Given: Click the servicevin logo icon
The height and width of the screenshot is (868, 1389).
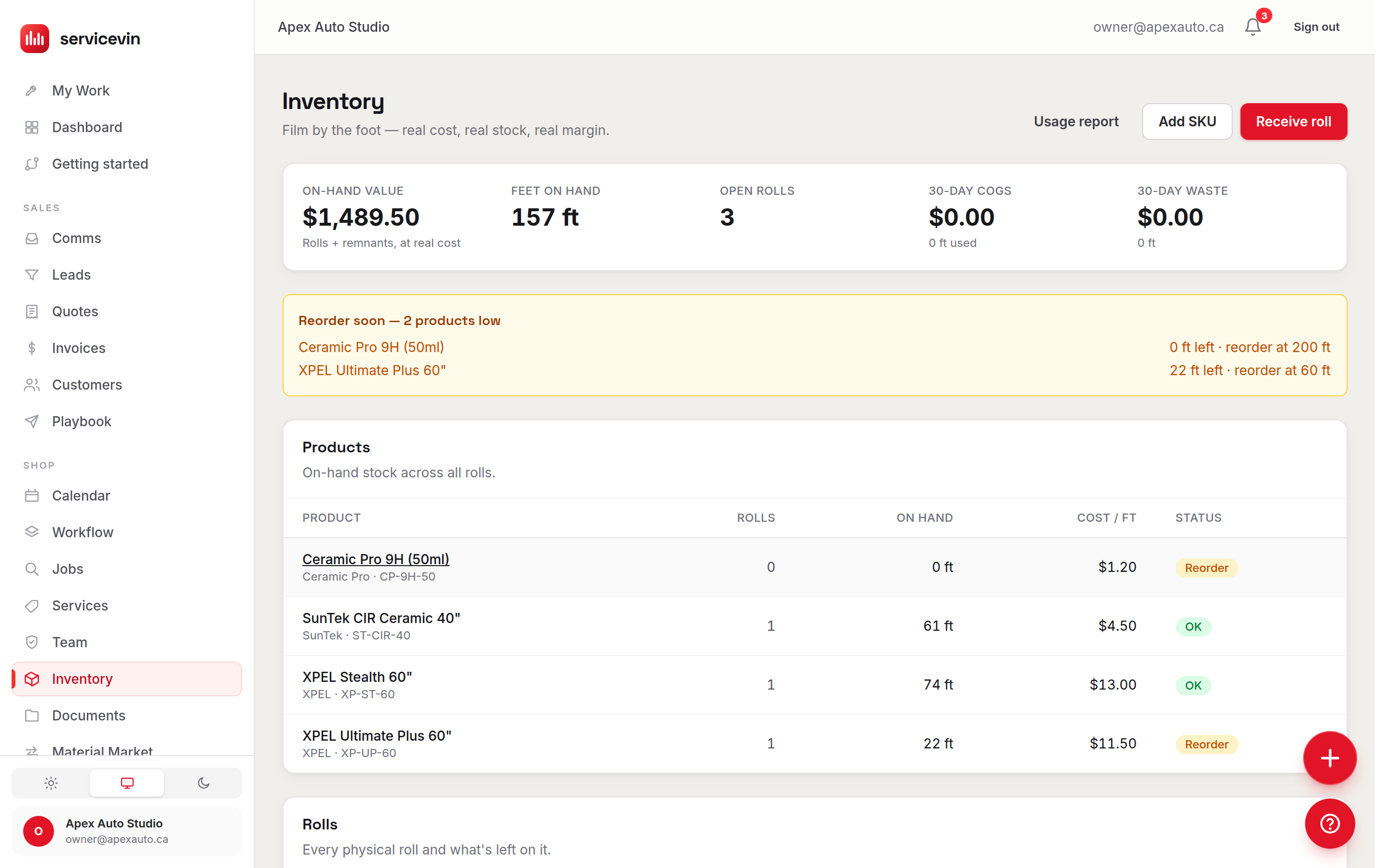Looking at the screenshot, I should pyautogui.click(x=34, y=39).
